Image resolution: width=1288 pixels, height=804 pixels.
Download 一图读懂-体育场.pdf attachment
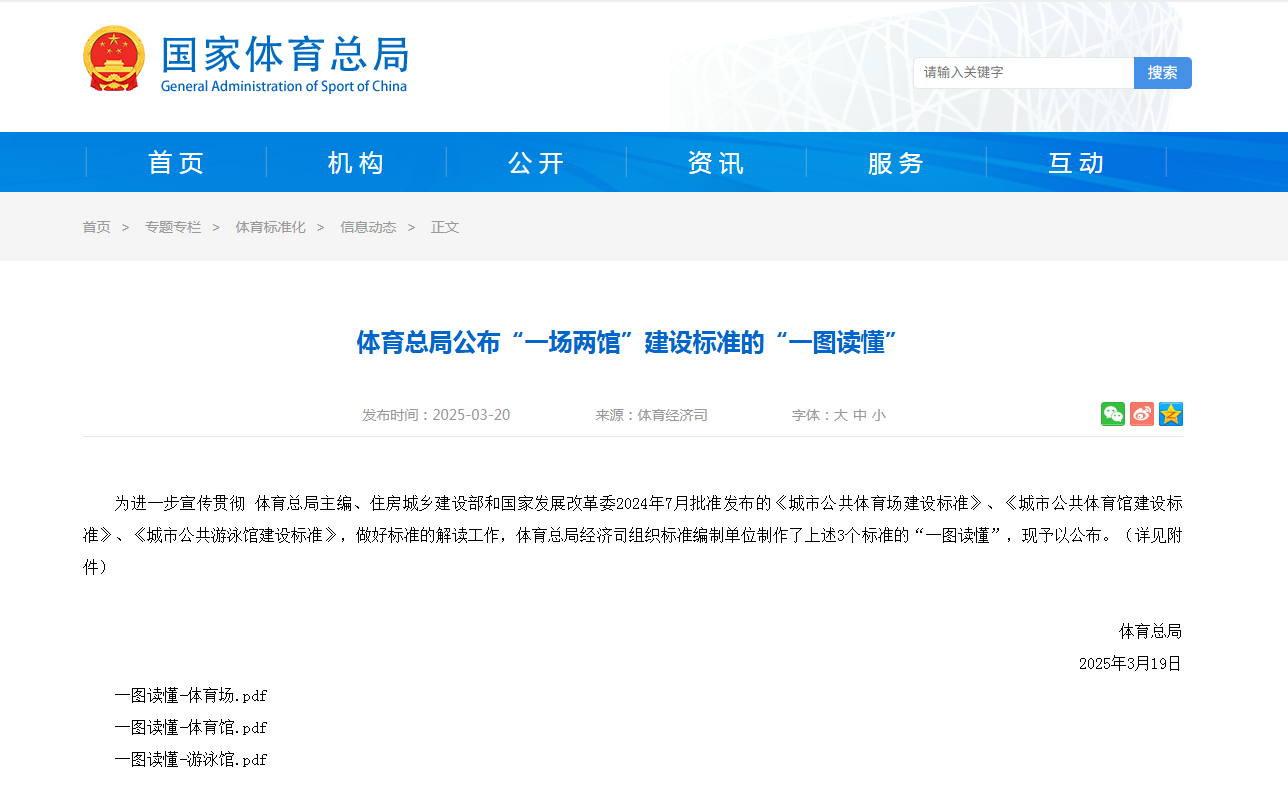pyautogui.click(x=191, y=696)
